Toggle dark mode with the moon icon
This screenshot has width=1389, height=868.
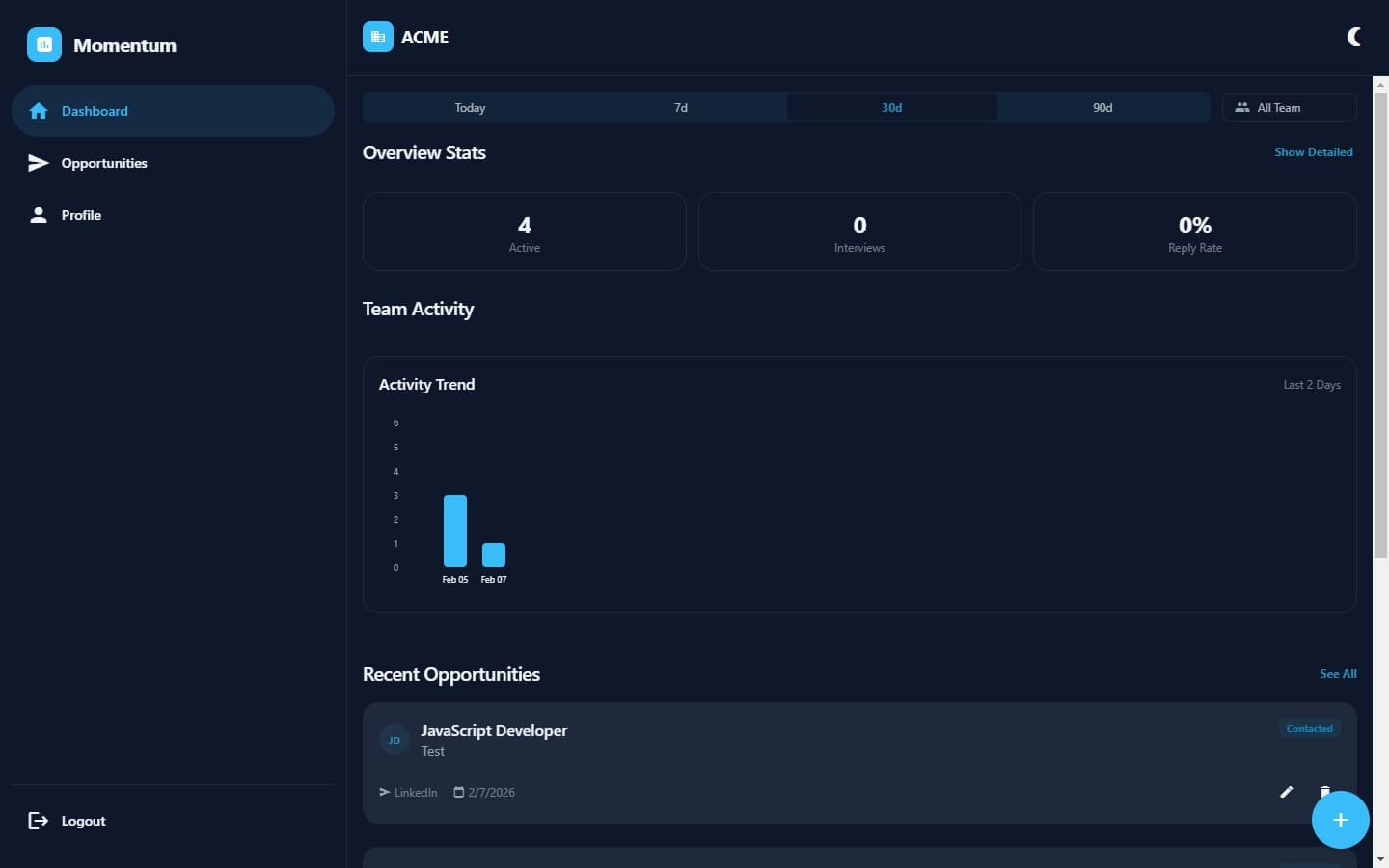point(1354,37)
